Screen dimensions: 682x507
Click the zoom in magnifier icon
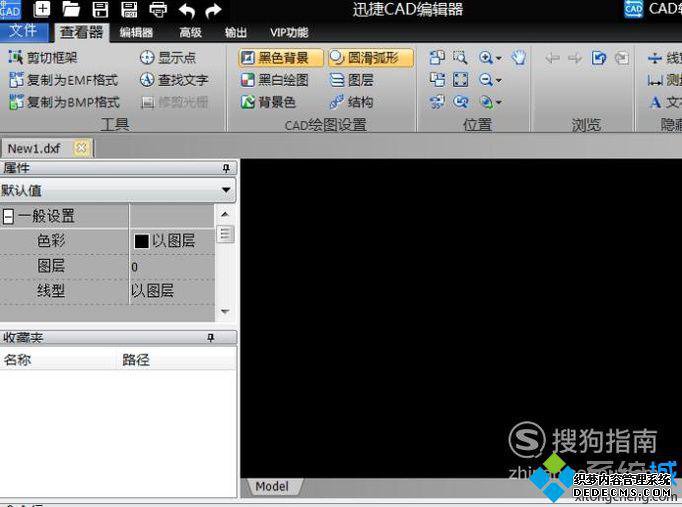click(485, 57)
